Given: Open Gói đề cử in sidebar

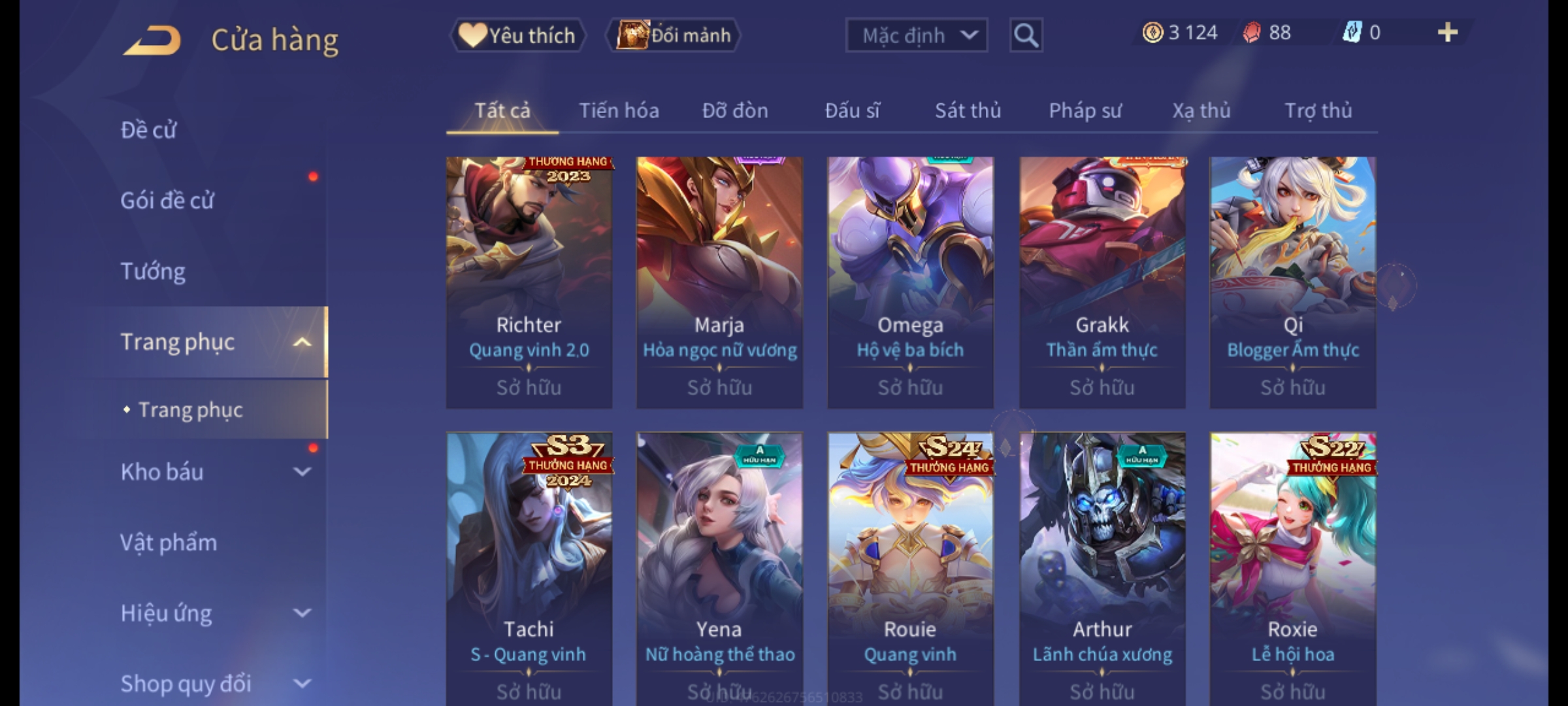Looking at the screenshot, I should pos(167,200).
